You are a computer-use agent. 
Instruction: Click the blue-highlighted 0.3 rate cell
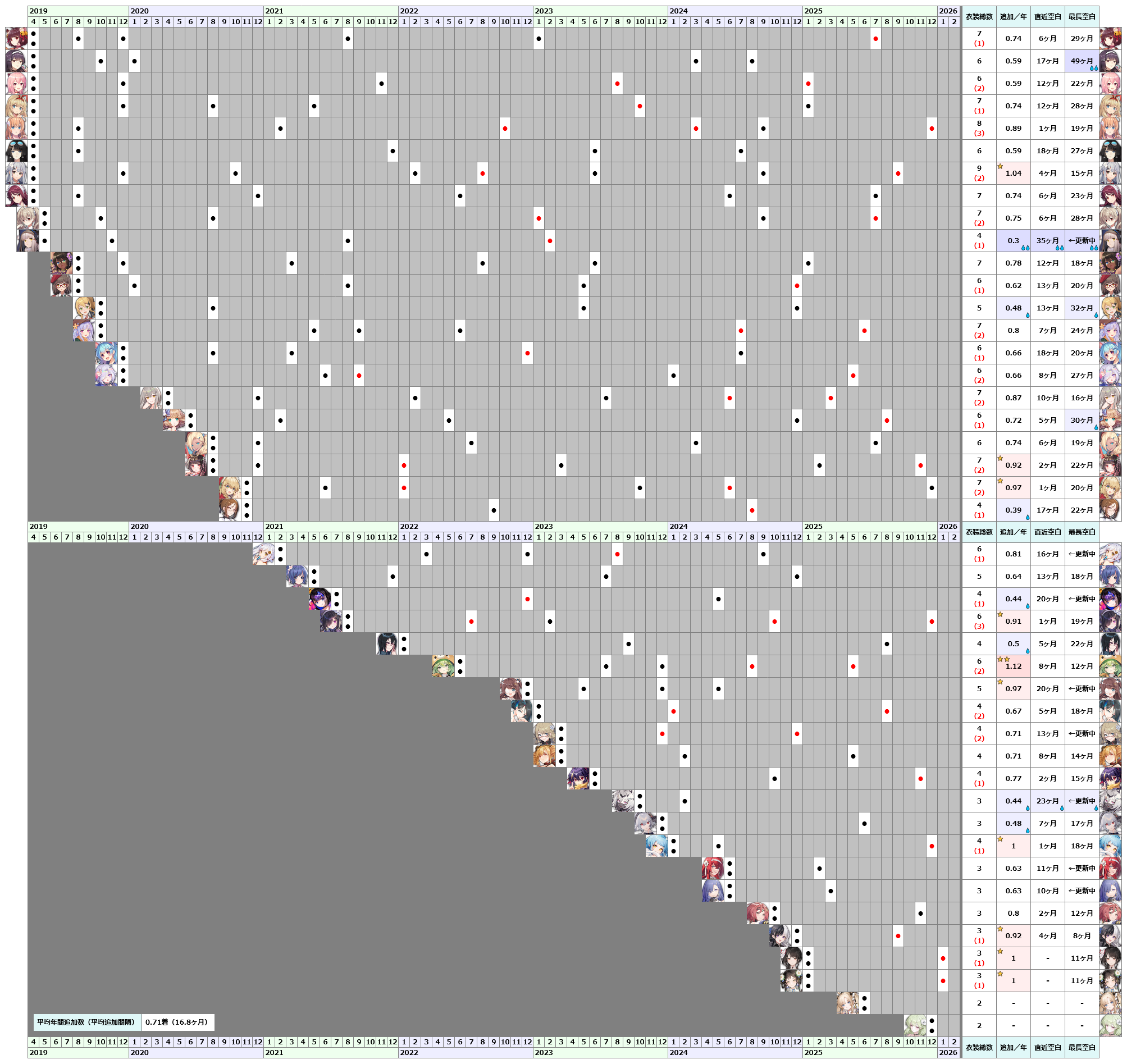[1013, 240]
